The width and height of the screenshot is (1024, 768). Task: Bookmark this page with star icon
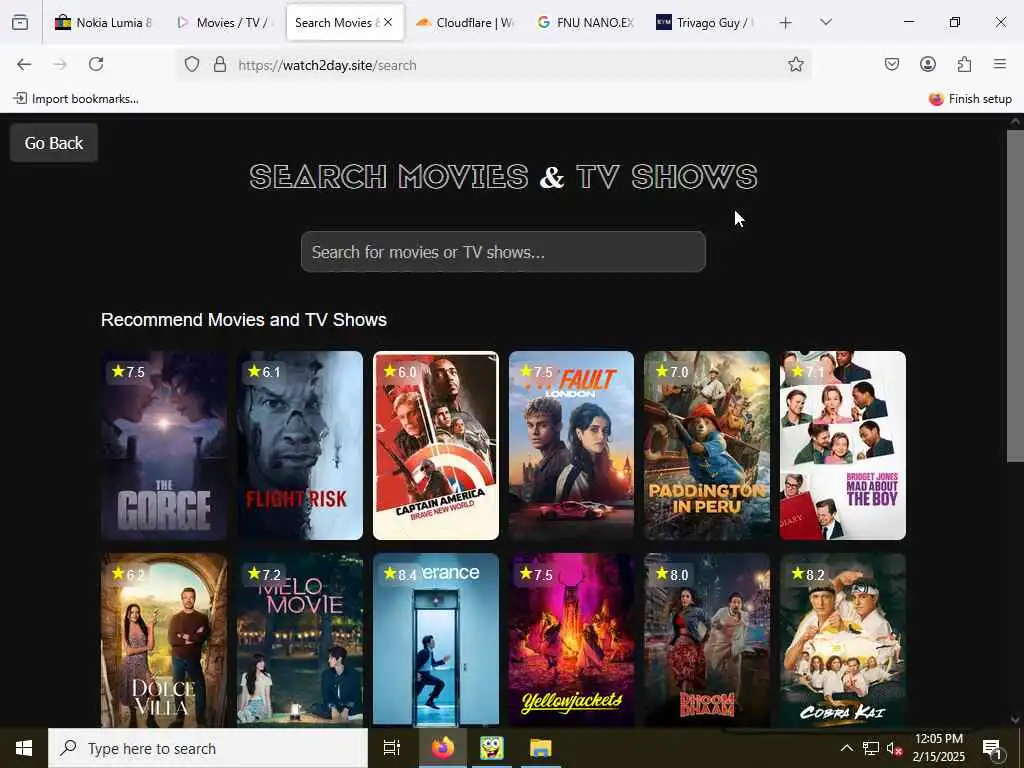[795, 64]
